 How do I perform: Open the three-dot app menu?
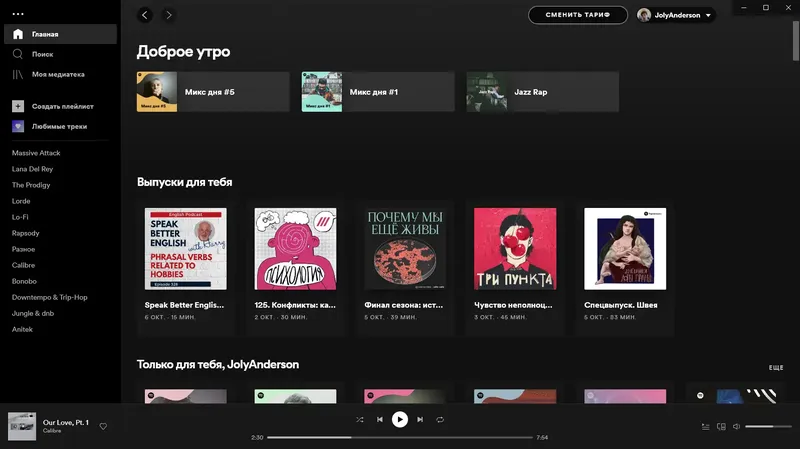[18, 14]
